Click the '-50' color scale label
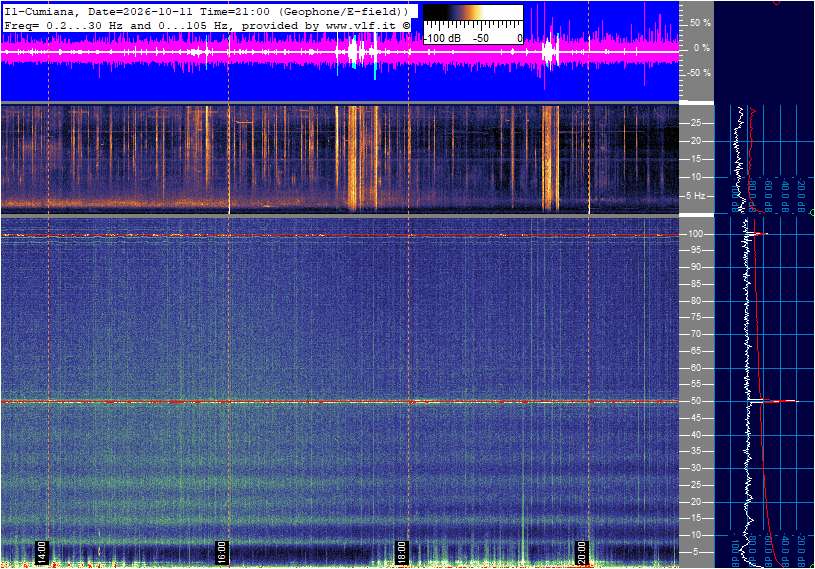This screenshot has height=569, width=815. [x=480, y=38]
